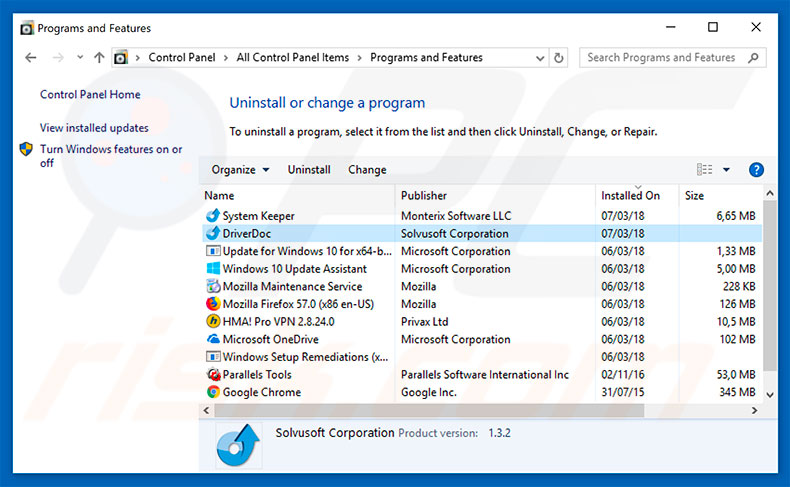Click the Windows 10 Update Assistant icon

tap(213, 268)
